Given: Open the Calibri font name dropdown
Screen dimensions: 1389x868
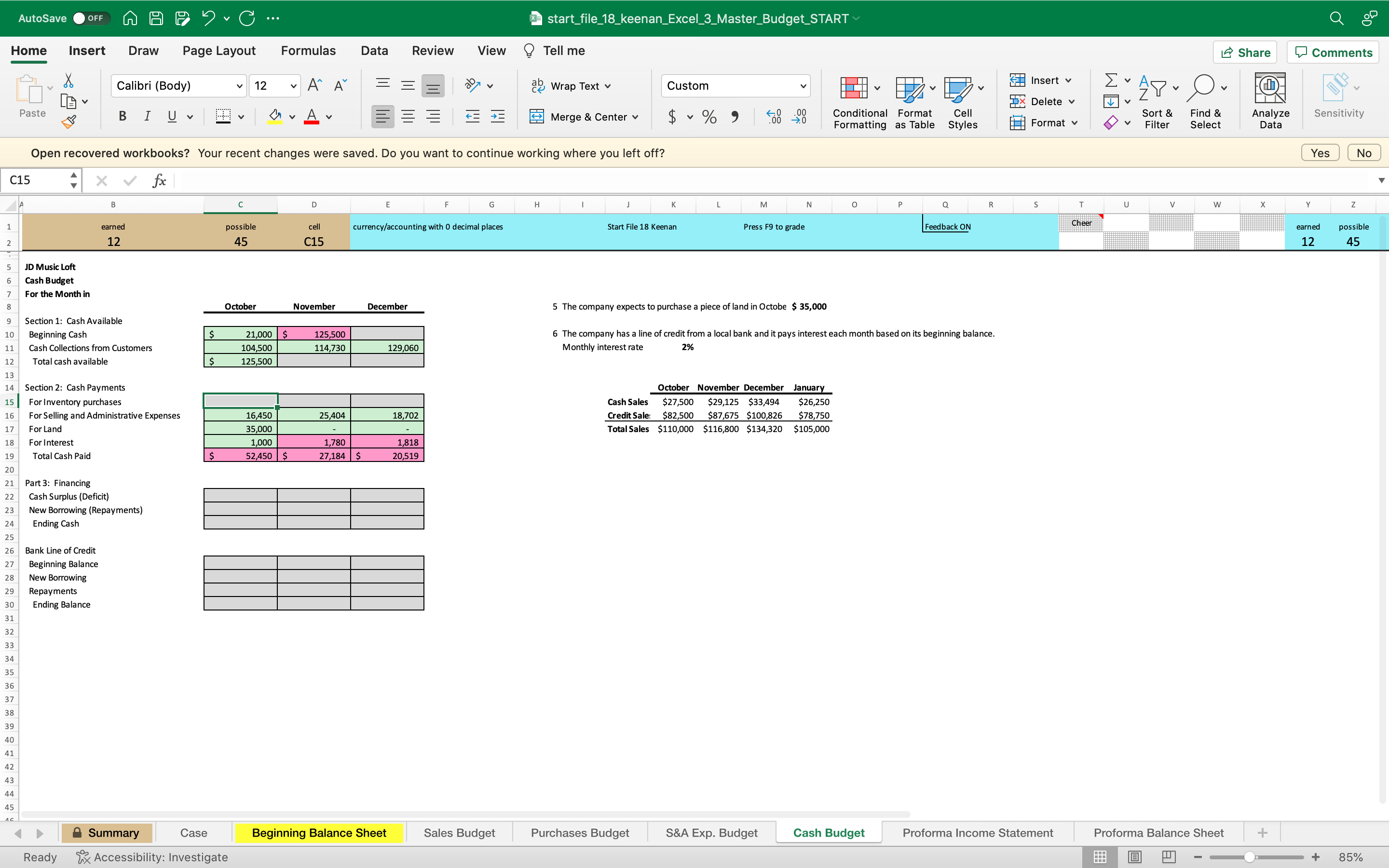Looking at the screenshot, I should click(x=239, y=86).
